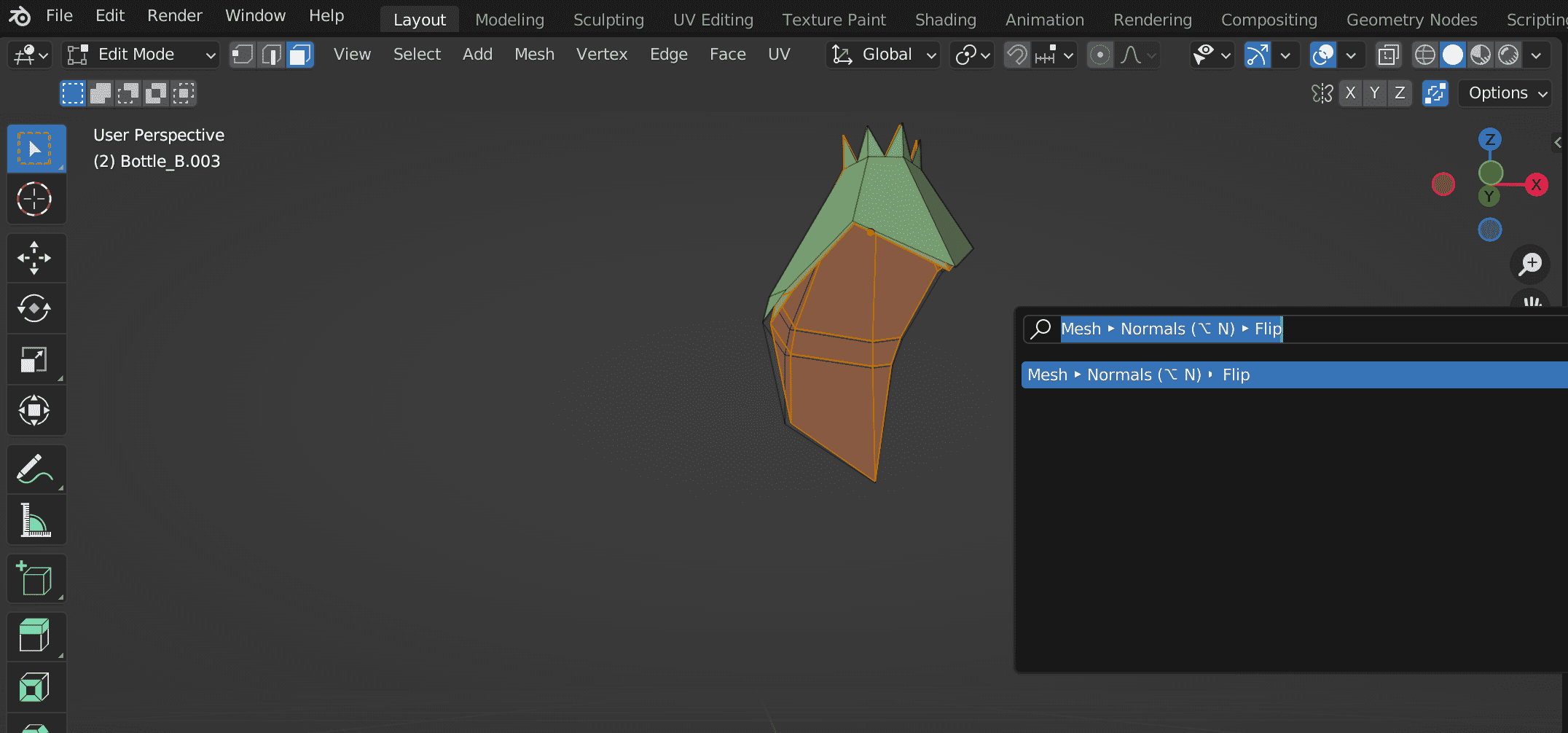Viewport: 1568px width, 733px height.
Task: Choose the Add Cube tool
Action: click(36, 578)
